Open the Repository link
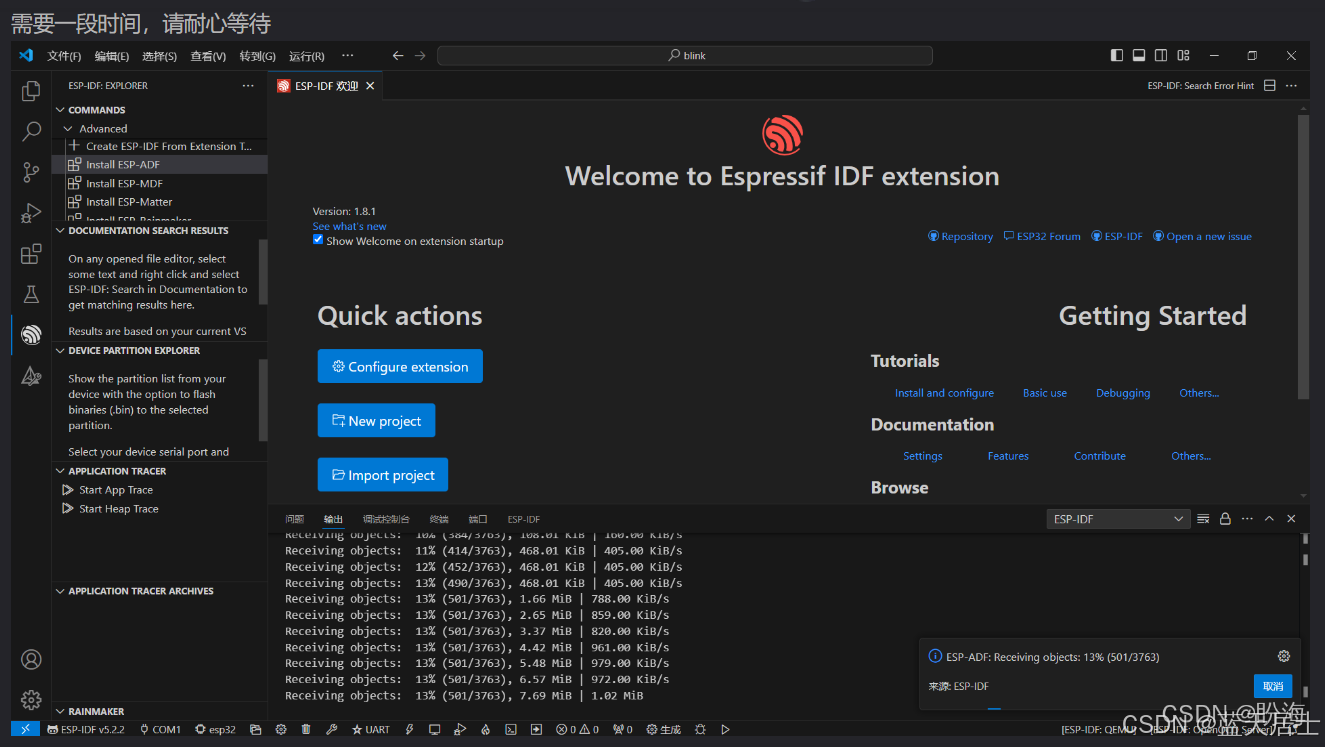Image resolution: width=1325 pixels, height=747 pixels. [x=960, y=236]
